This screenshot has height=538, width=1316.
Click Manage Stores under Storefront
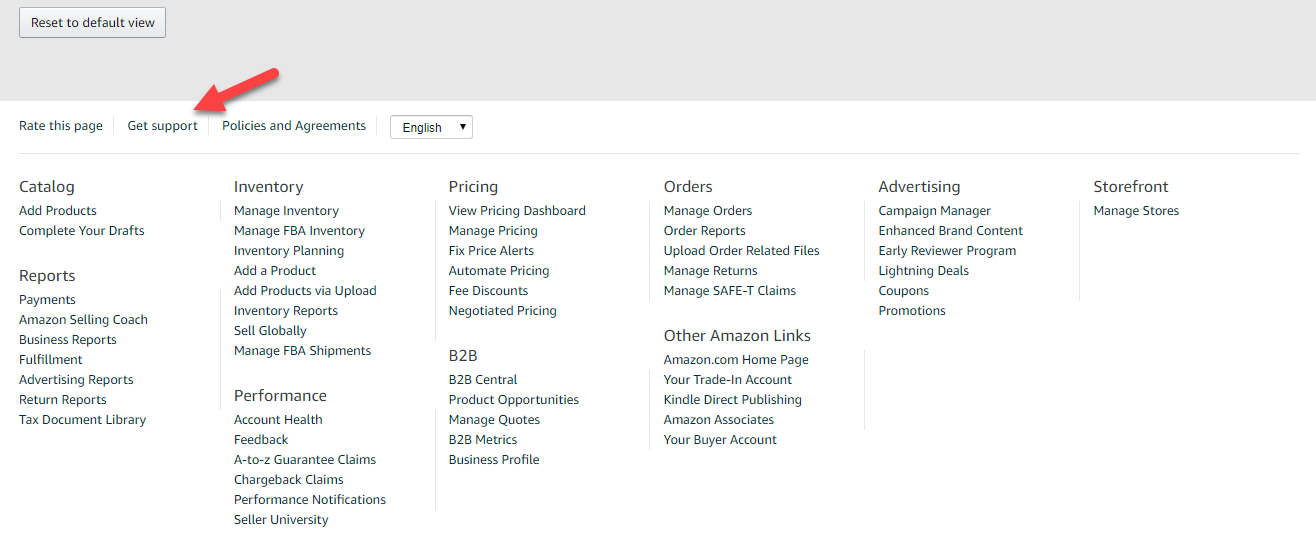coord(1136,211)
